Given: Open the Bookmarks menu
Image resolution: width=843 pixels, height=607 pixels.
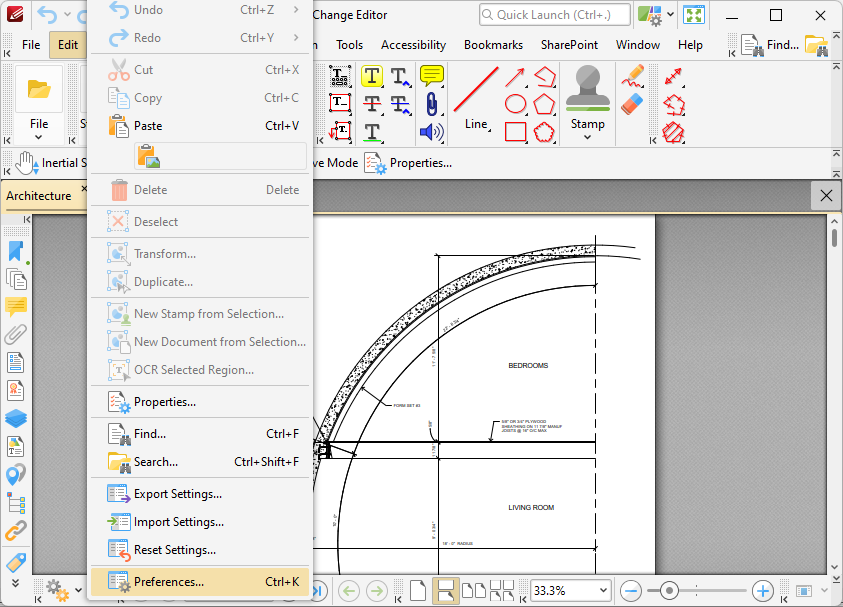Looking at the screenshot, I should (494, 45).
